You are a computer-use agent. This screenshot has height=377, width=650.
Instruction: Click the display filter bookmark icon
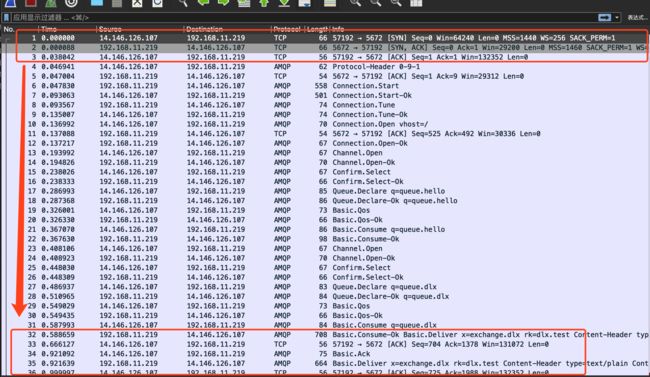(x=6, y=17)
